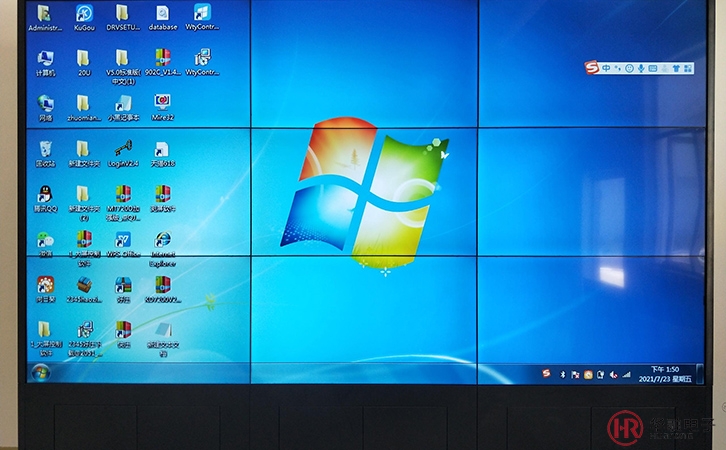The width and height of the screenshot is (726, 450).
Task: Open the database file icon
Action: 163,18
